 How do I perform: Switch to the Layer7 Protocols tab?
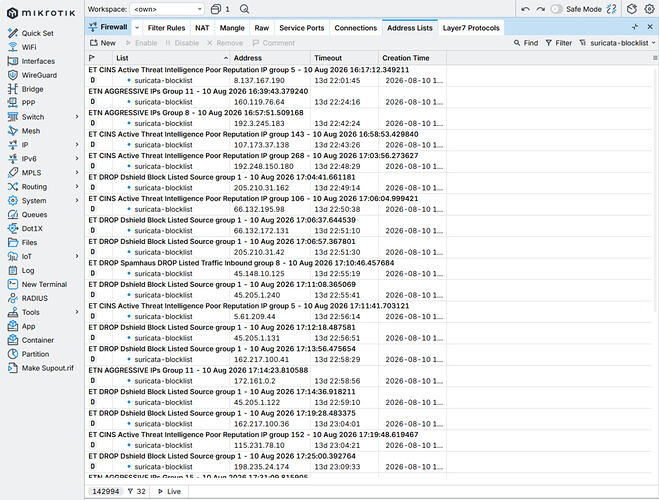[471, 28]
